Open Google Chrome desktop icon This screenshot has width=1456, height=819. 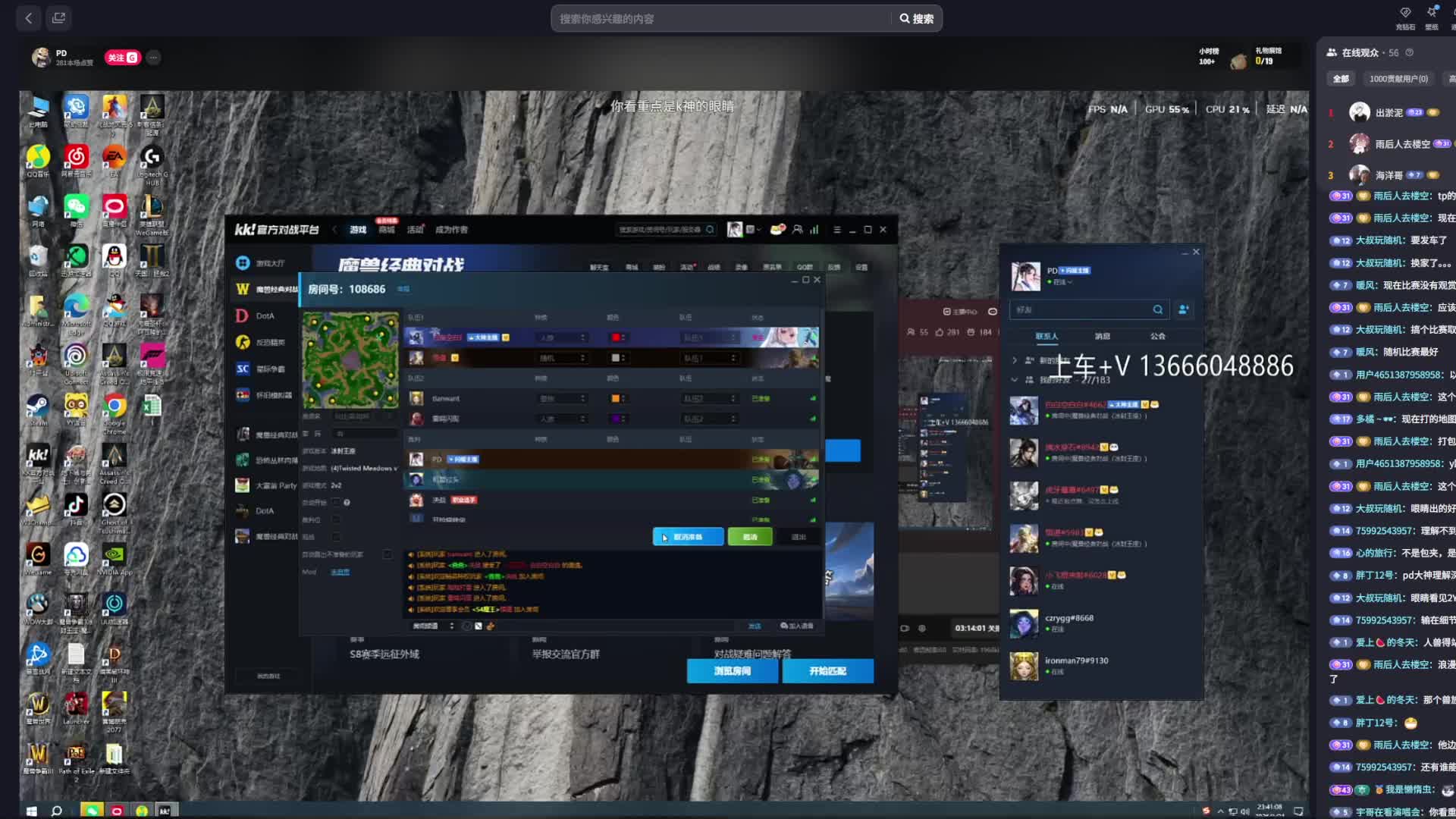[115, 406]
